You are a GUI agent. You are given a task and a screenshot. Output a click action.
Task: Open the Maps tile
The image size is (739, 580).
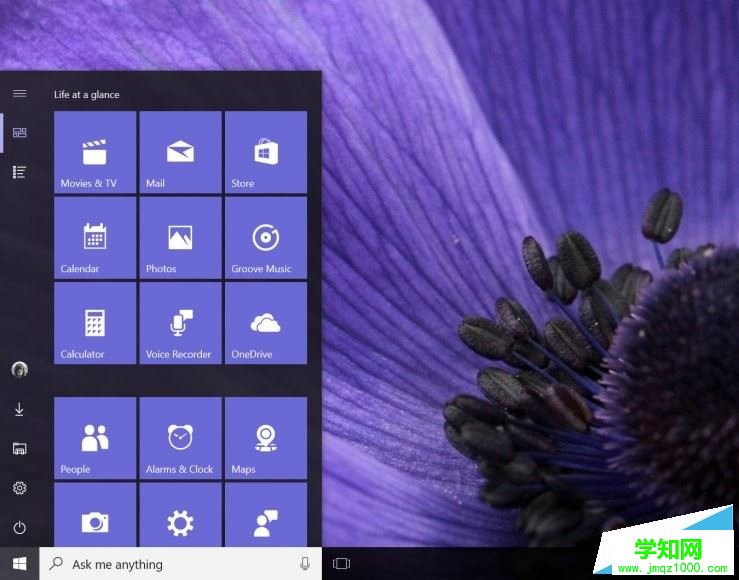265,438
